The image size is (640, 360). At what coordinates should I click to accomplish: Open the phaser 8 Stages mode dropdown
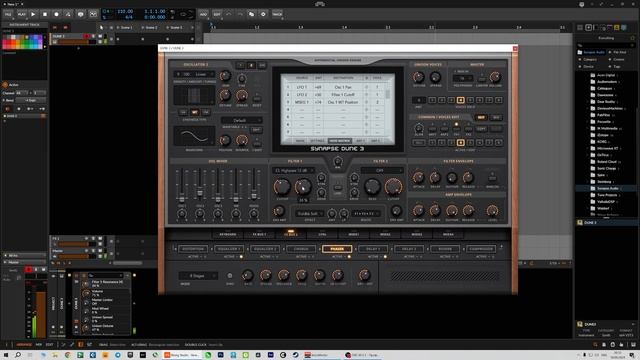(198, 276)
